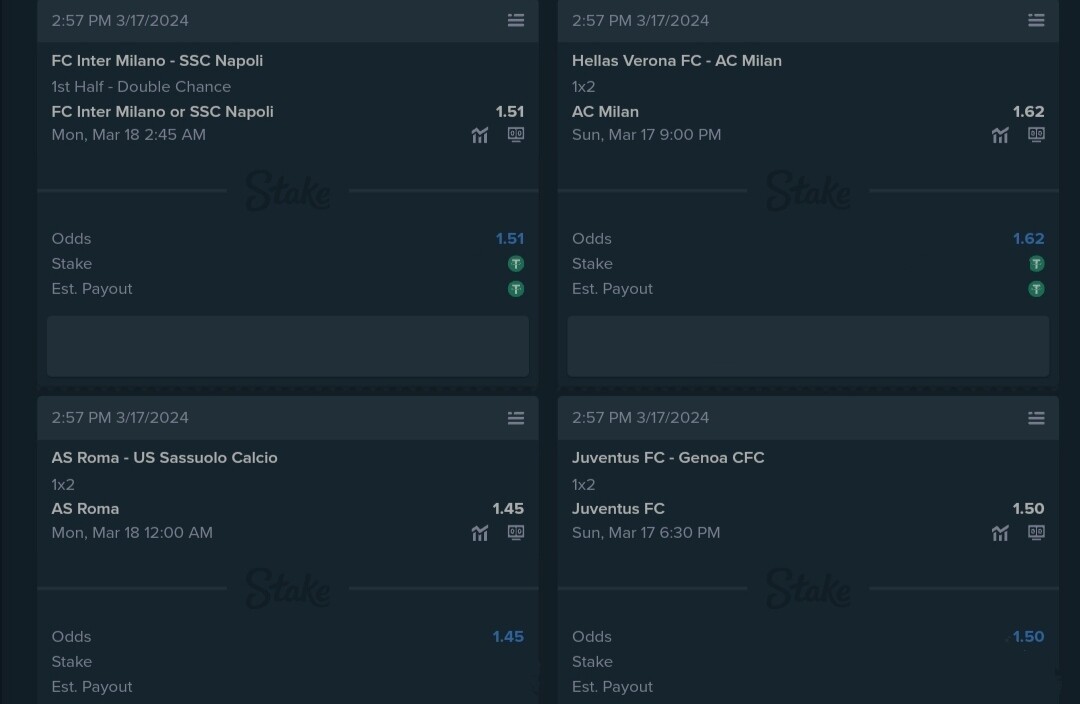The image size is (1080, 704).
Task: View statistics chart for Inter Milano - Napoli
Action: click(480, 135)
